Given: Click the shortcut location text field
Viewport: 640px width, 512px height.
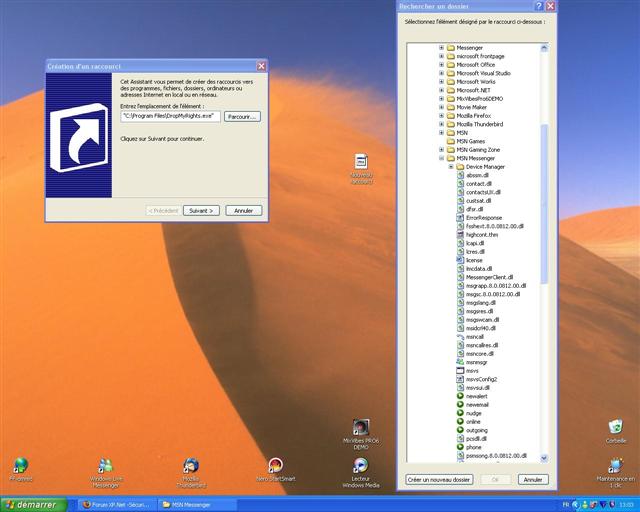Looking at the screenshot, I should [169, 117].
